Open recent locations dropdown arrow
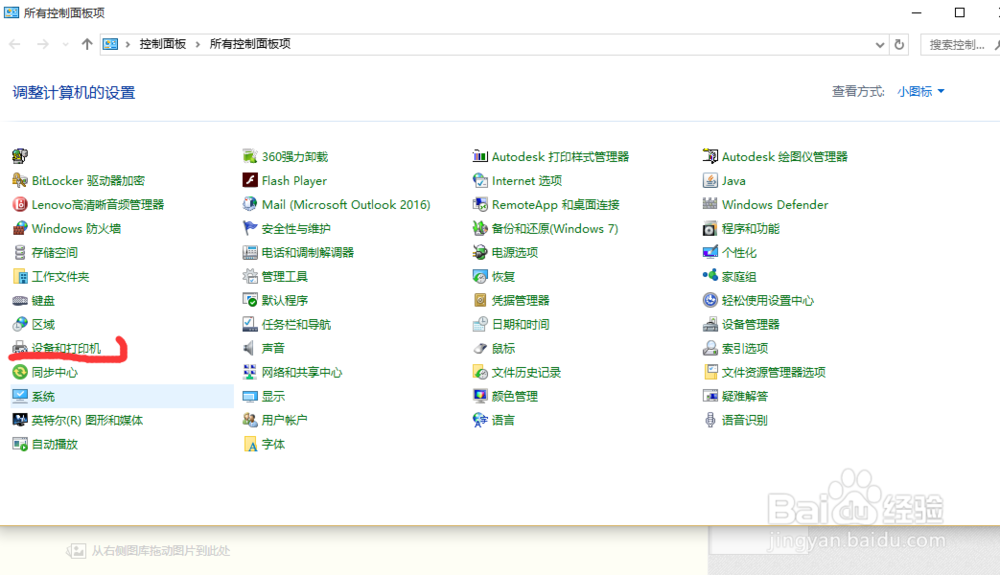The height and width of the screenshot is (575, 1000). 65,45
